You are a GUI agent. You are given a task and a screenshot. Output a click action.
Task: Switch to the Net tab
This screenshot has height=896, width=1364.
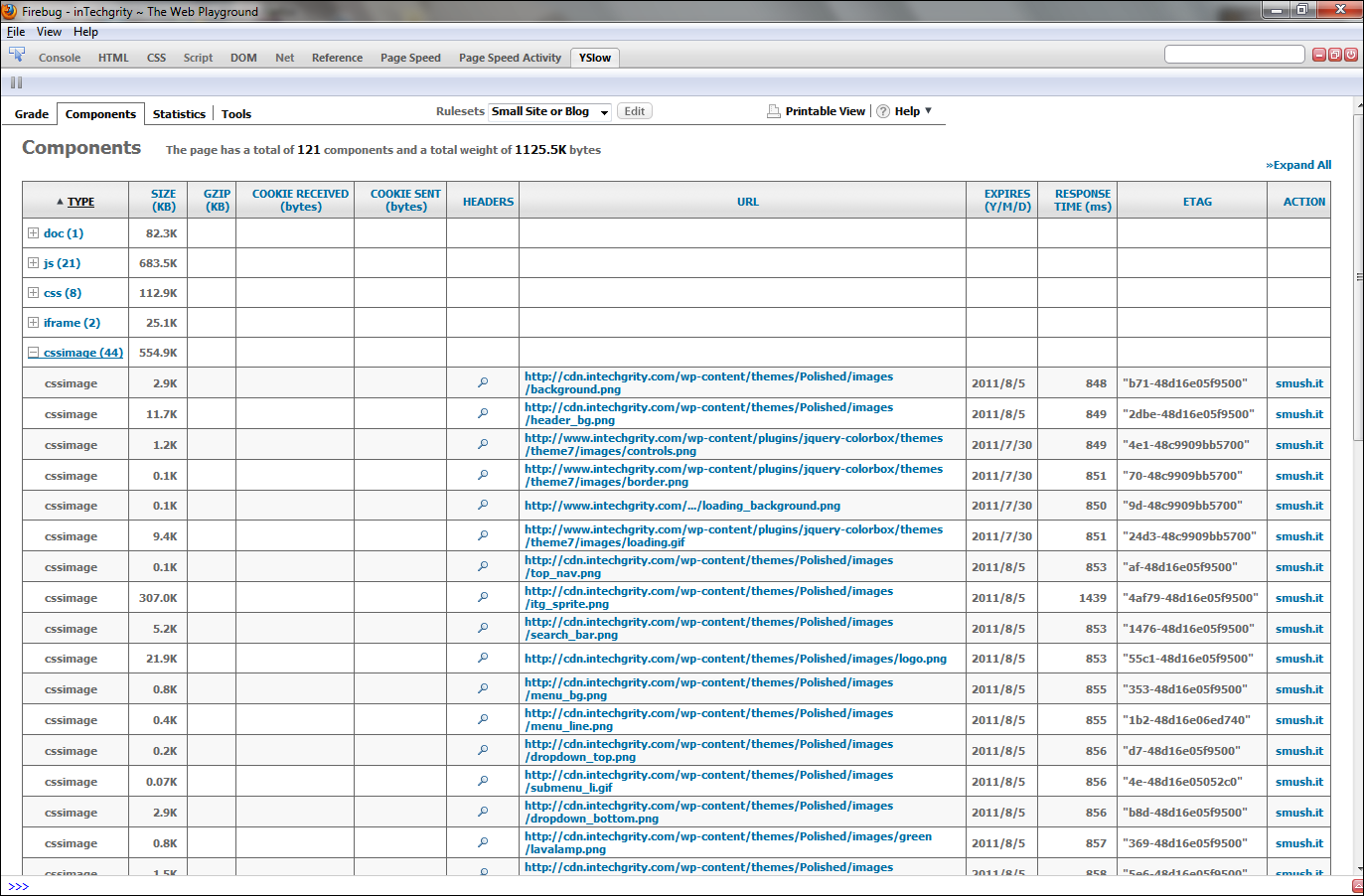[284, 58]
